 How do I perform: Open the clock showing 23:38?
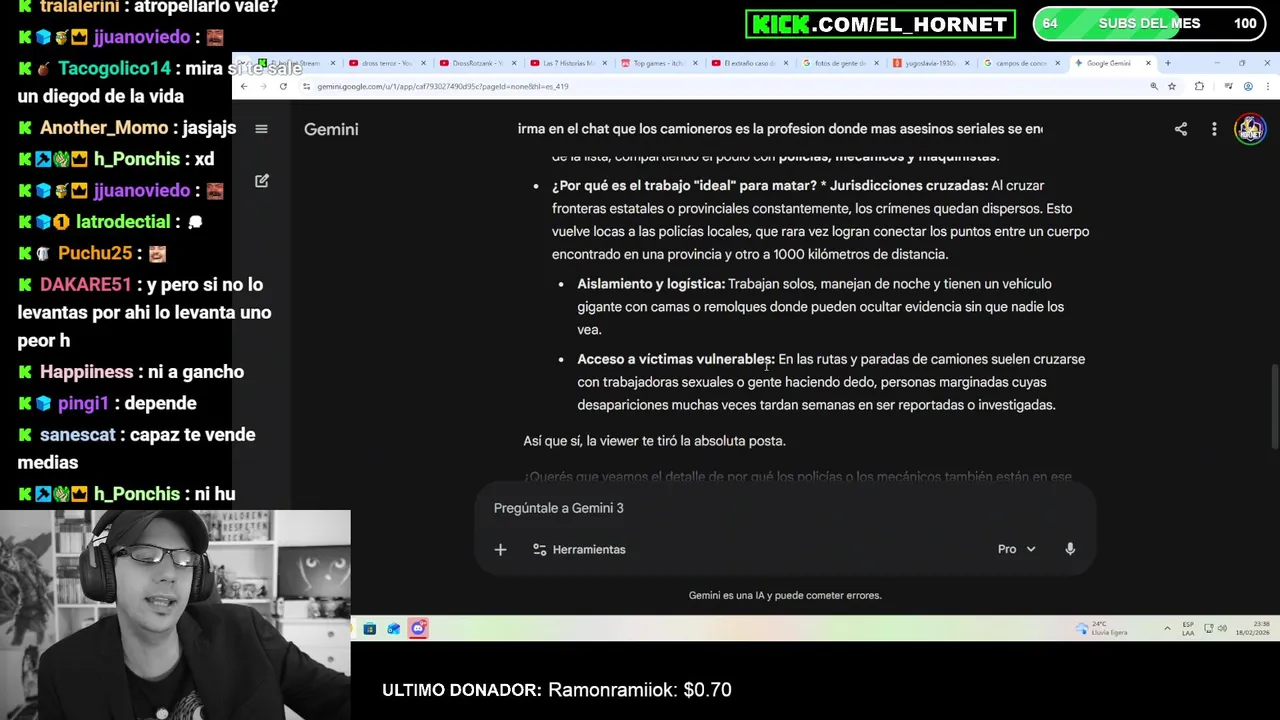[1253, 628]
